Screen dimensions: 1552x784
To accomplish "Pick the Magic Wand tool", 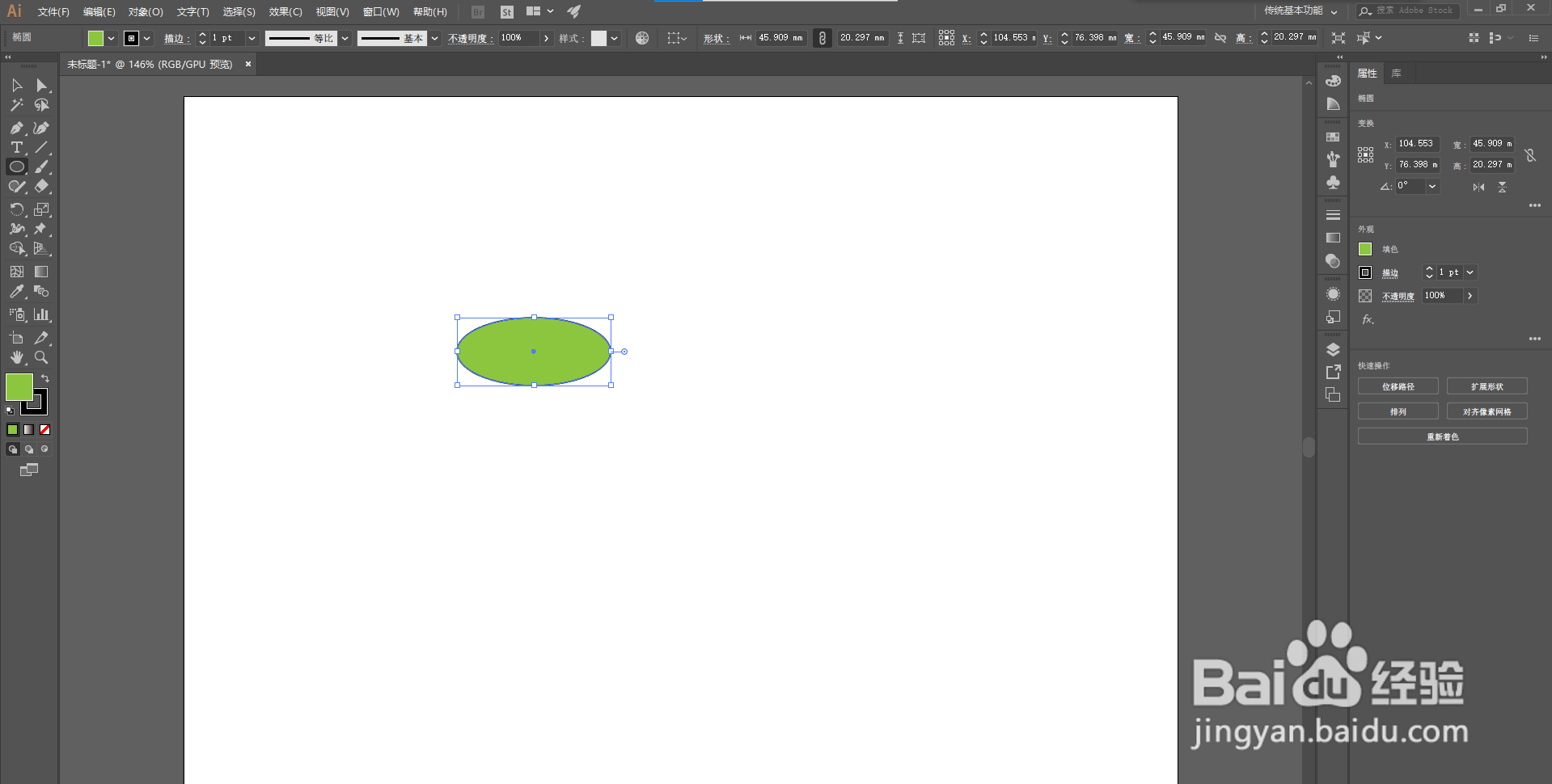I will coord(17,105).
